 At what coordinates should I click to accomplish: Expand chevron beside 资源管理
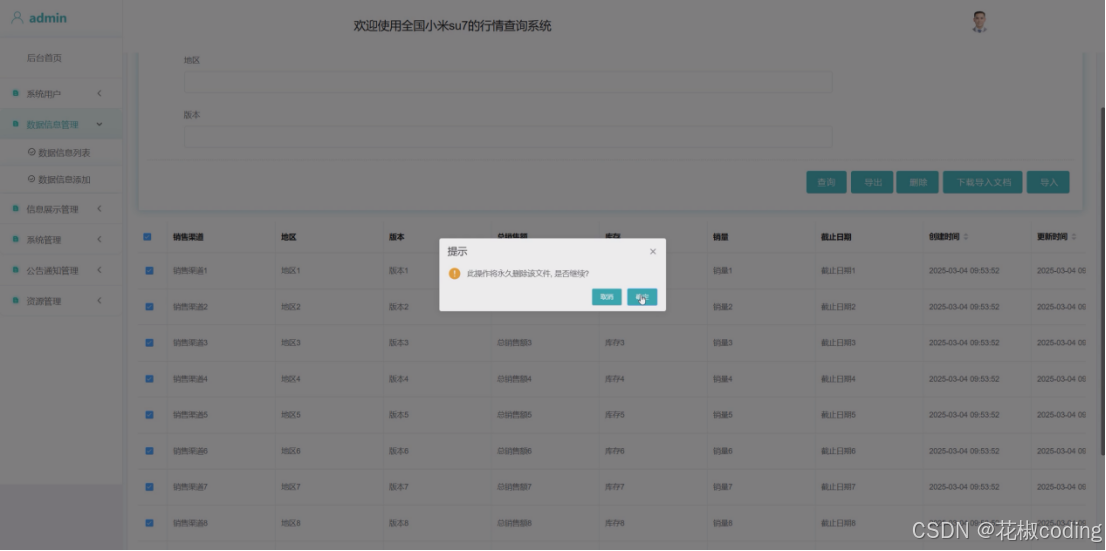99,301
